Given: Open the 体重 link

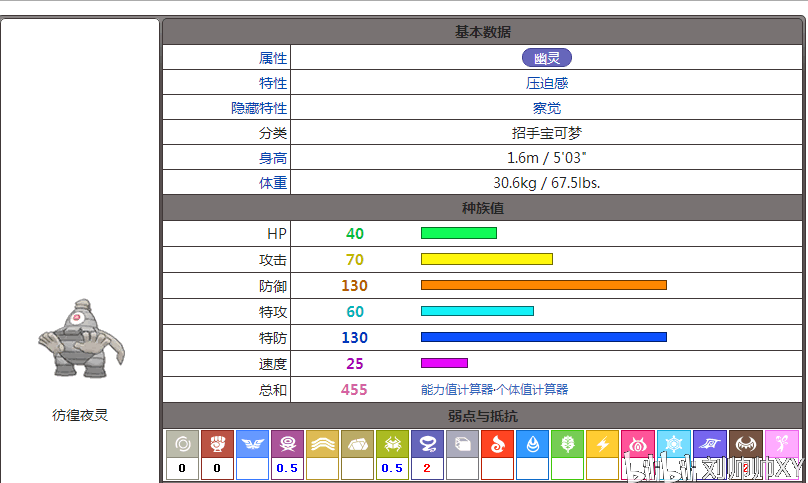Looking at the screenshot, I should (x=273, y=183).
